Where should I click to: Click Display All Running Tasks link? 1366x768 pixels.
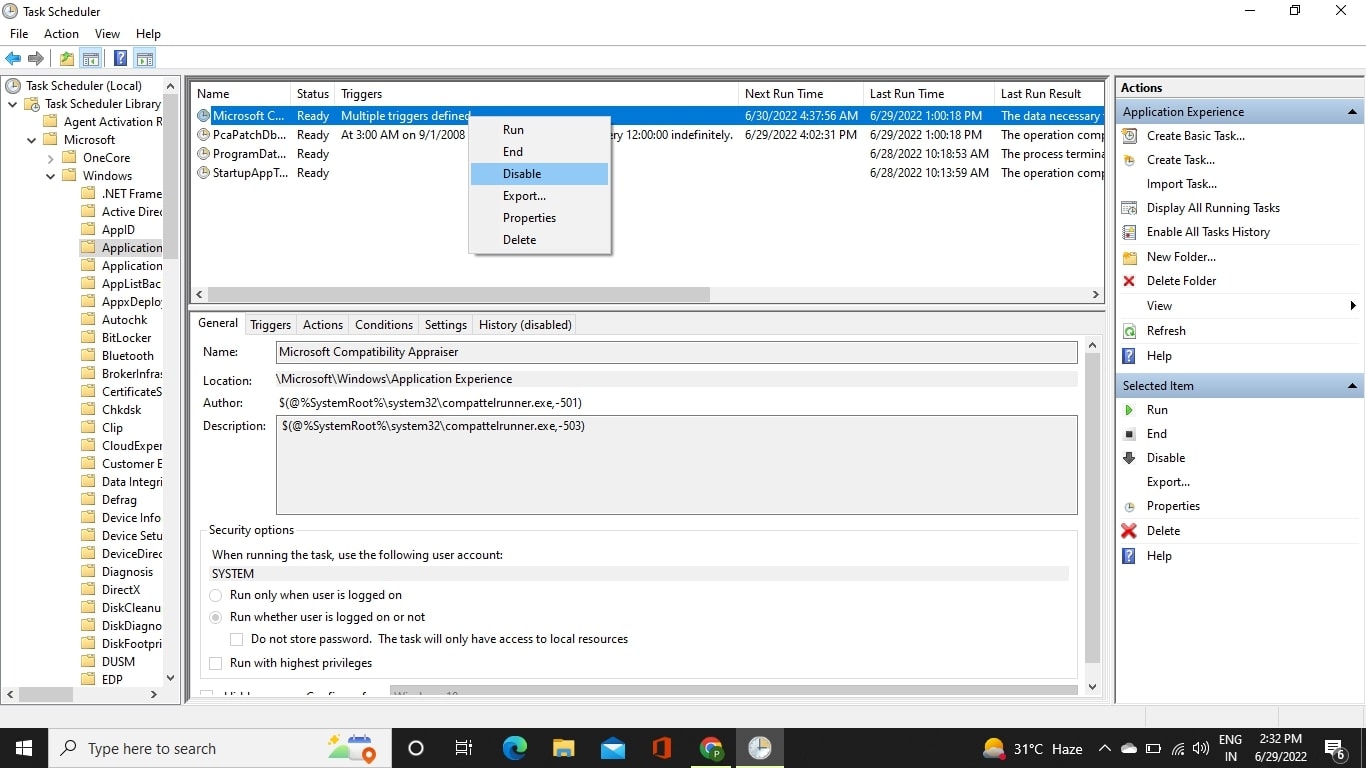point(1213,208)
